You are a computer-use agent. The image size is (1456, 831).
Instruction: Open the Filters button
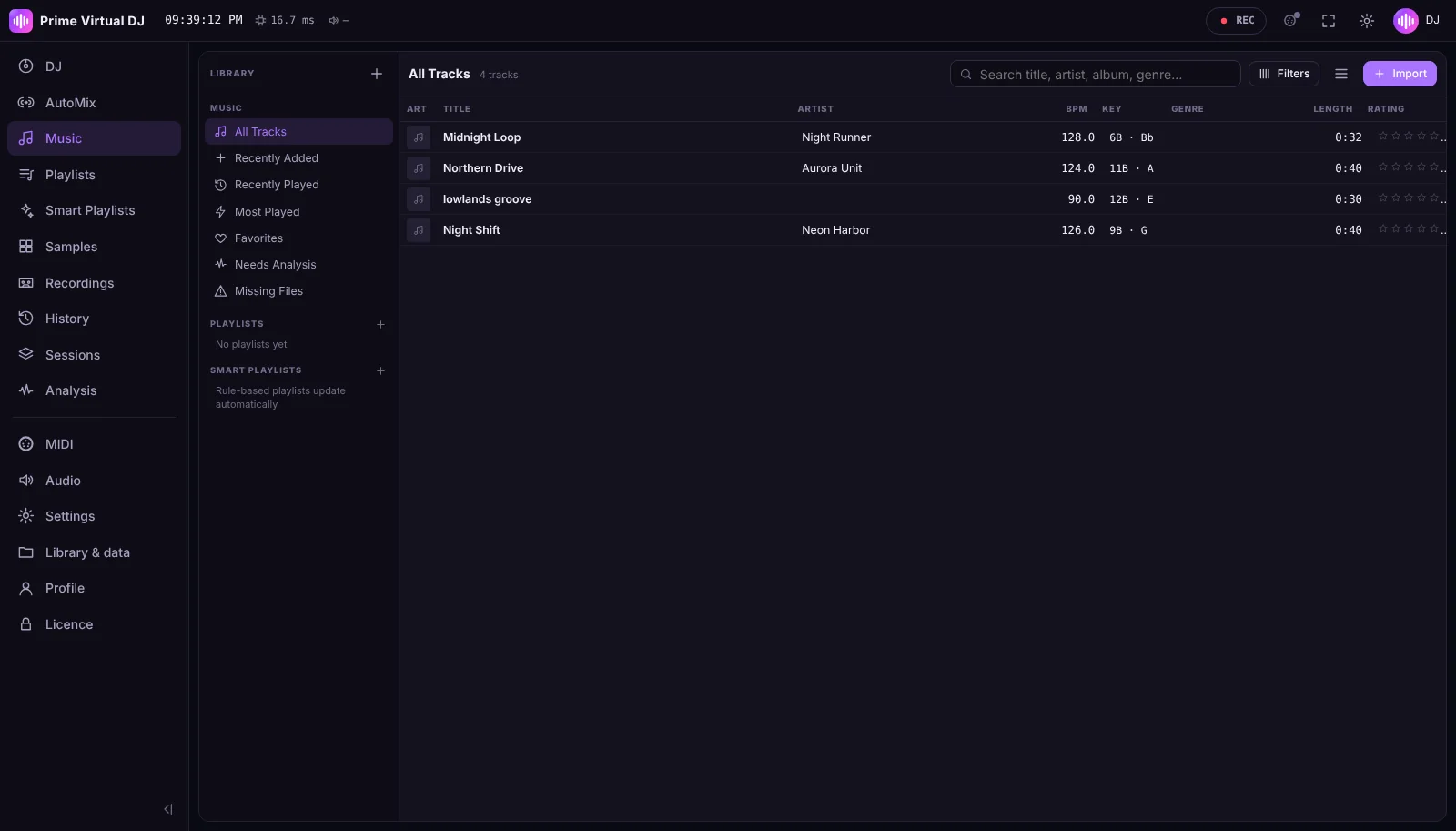1284,74
